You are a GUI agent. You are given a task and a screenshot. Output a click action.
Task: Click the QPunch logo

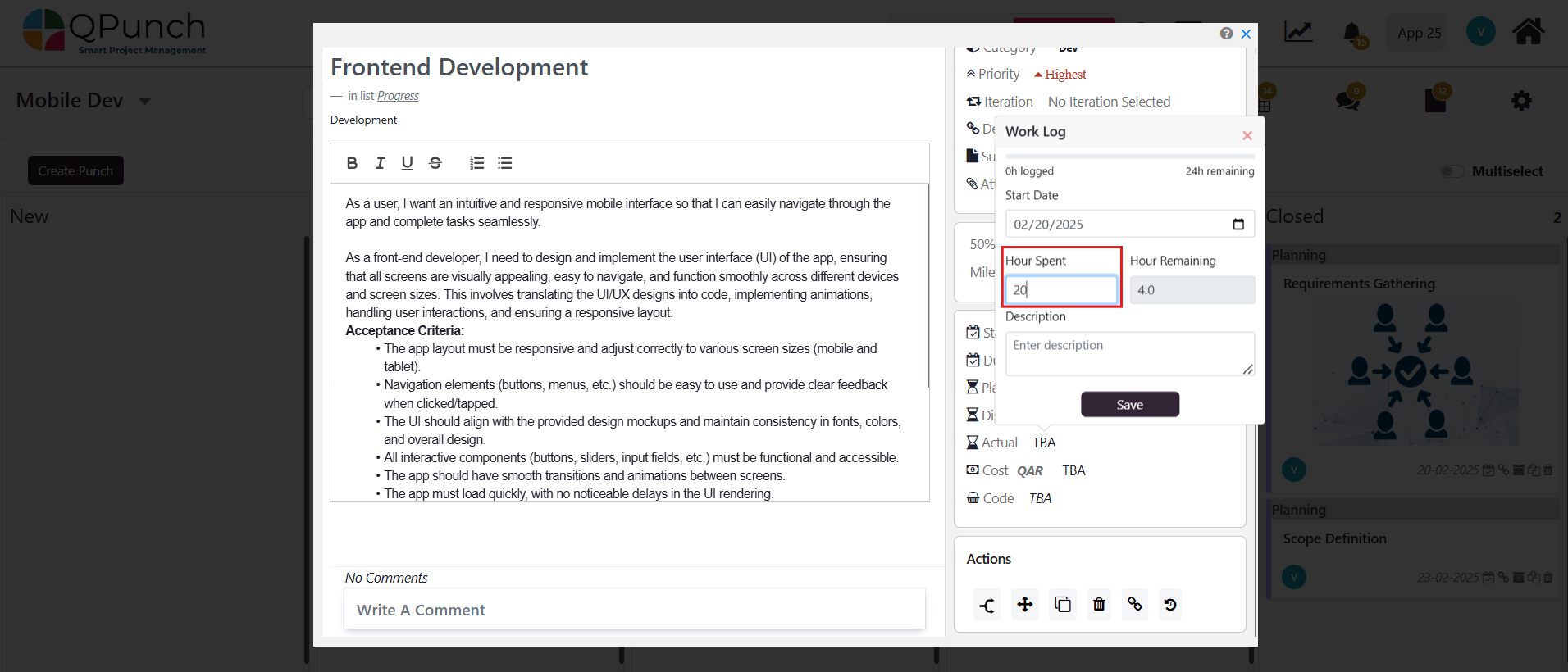pyautogui.click(x=114, y=33)
